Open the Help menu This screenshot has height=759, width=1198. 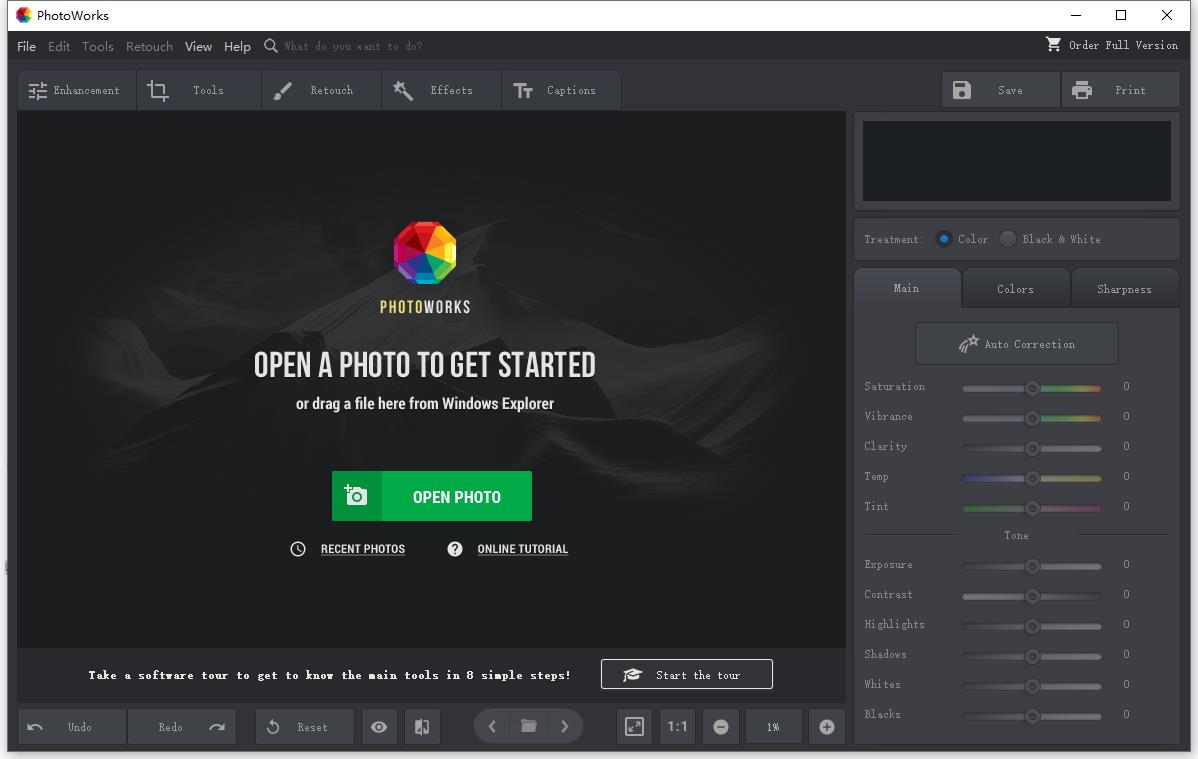click(x=237, y=46)
